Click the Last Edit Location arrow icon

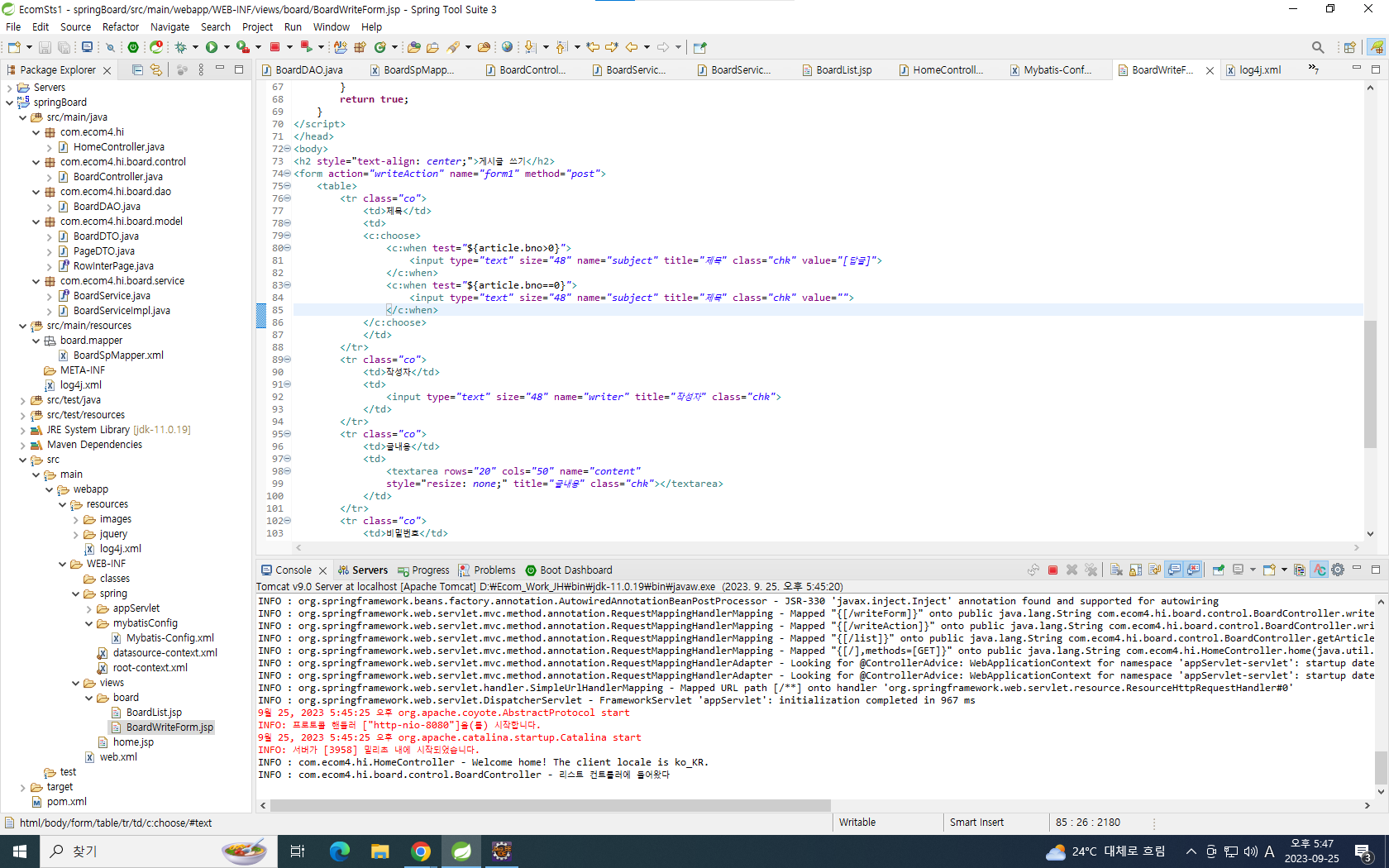[593, 47]
